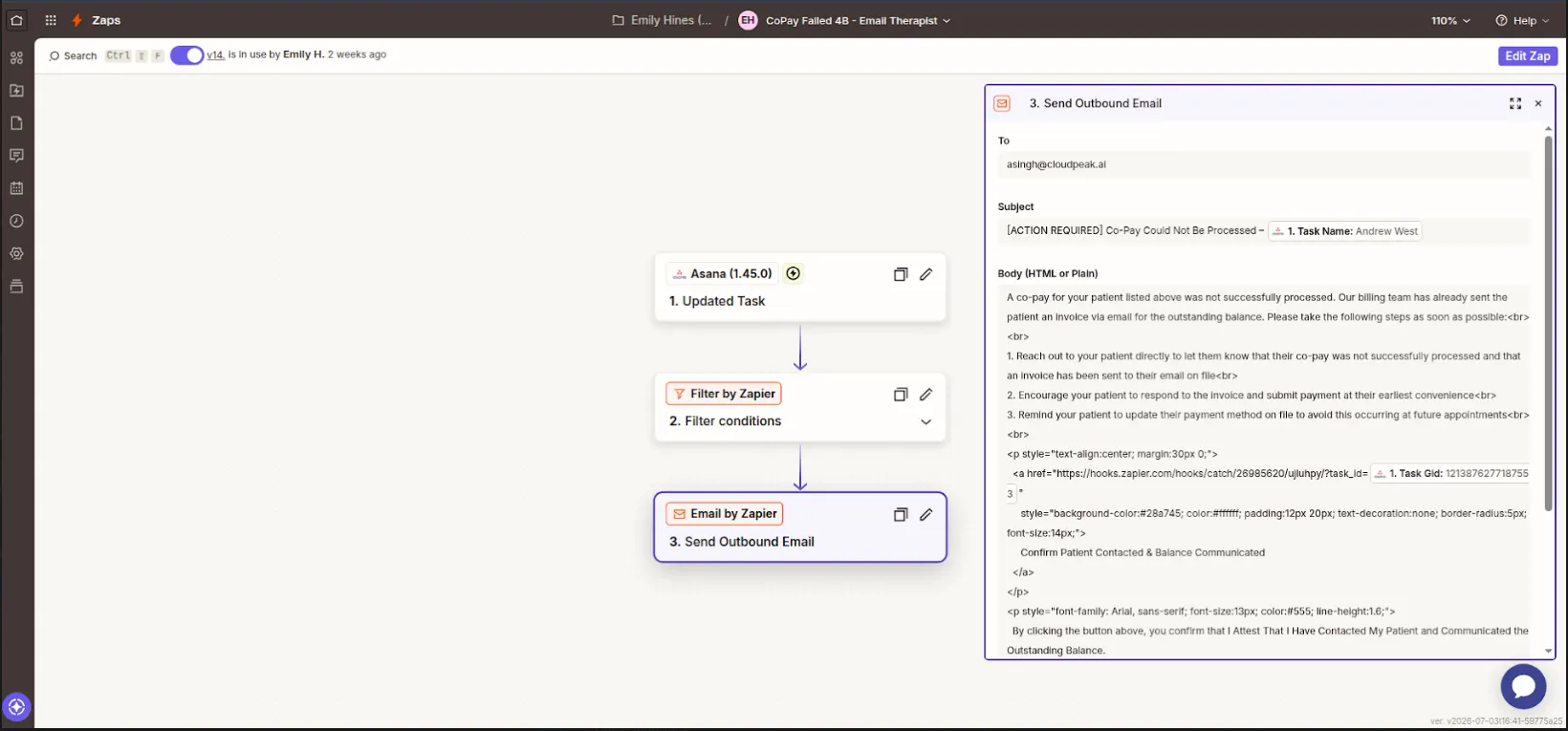
Task: Click the "Emily H." name in the toolbar
Action: click(303, 54)
